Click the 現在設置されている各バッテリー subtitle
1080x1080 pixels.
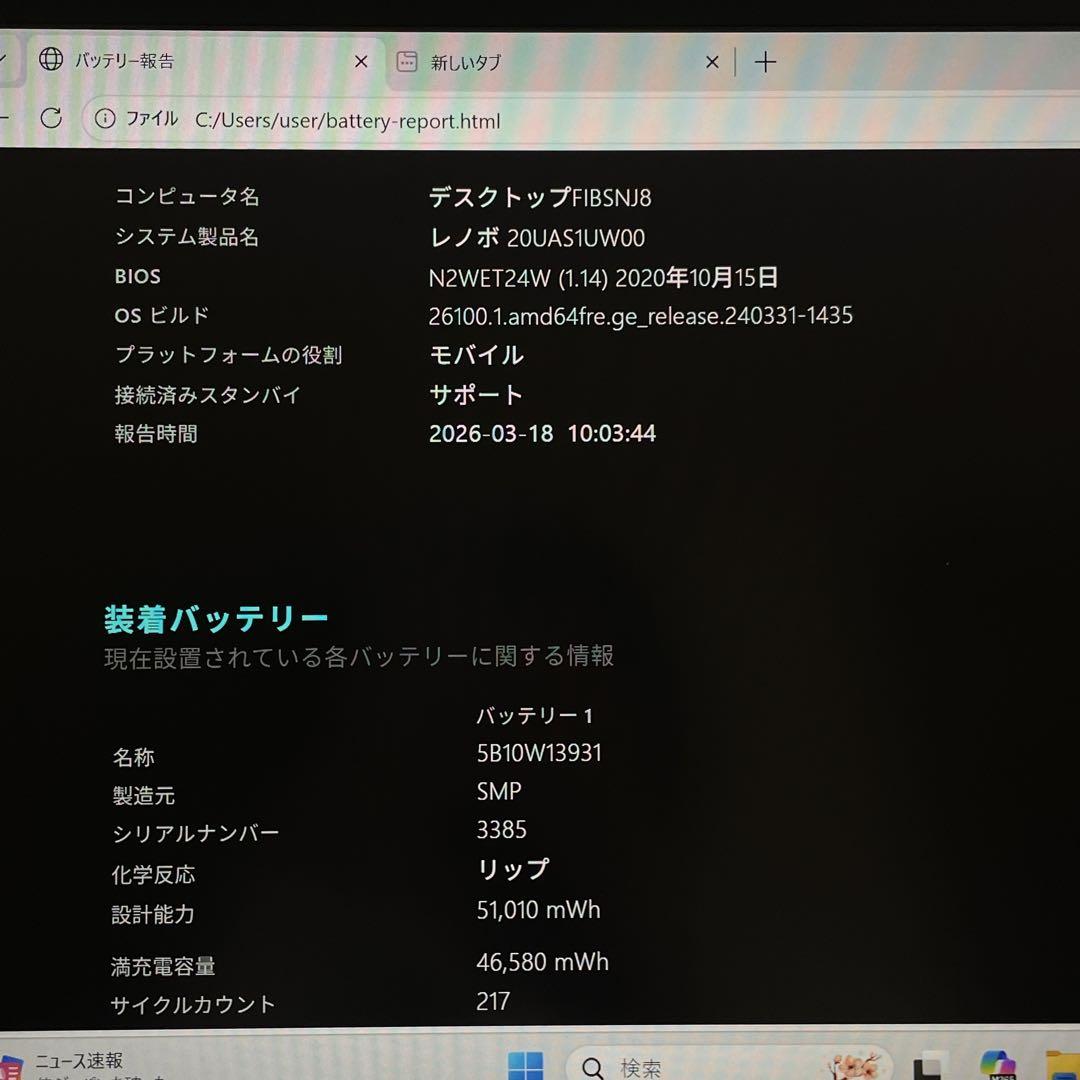click(358, 656)
